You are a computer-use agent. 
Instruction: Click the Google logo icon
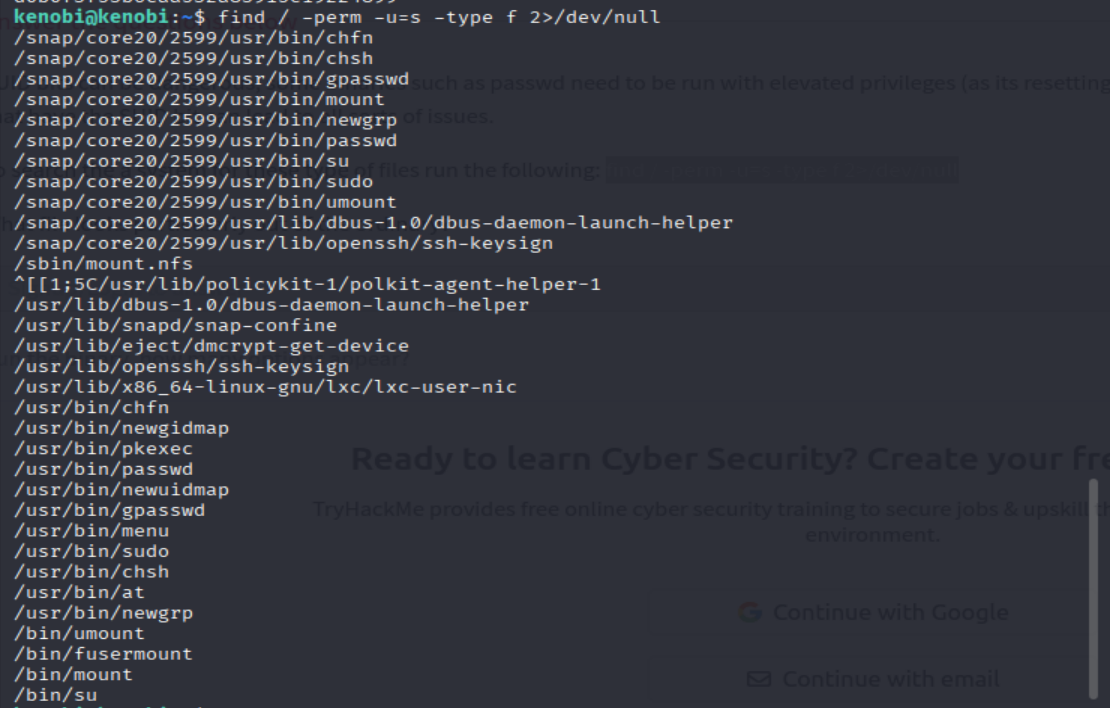(750, 612)
